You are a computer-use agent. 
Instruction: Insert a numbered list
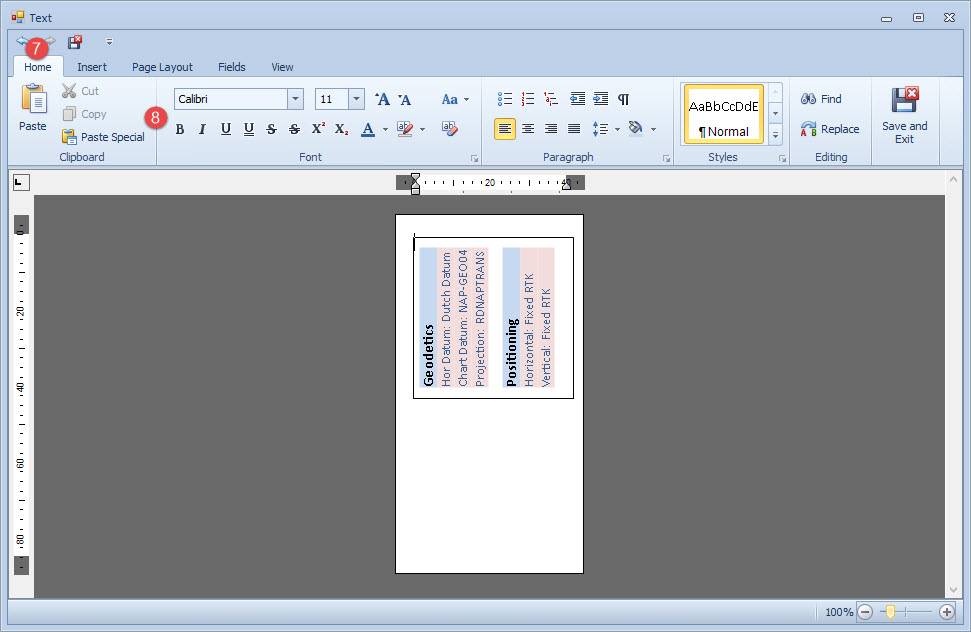(x=528, y=99)
